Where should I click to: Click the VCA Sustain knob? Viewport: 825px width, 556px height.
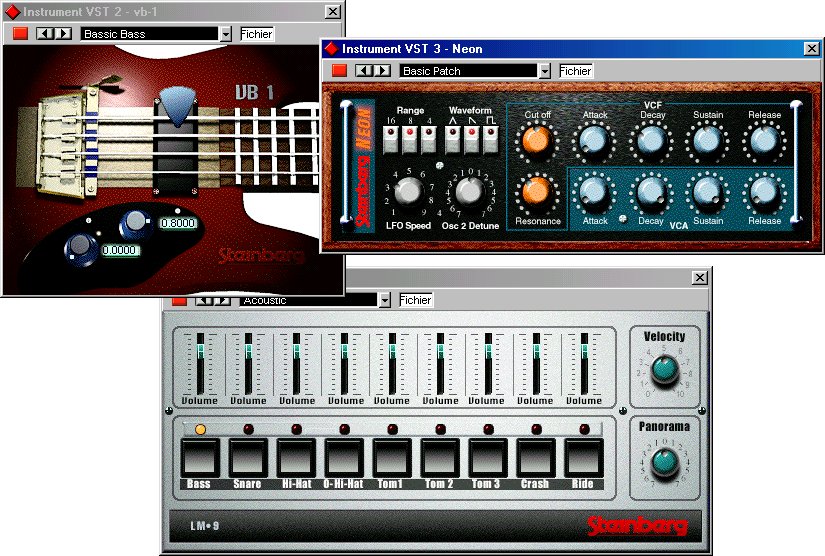tap(707, 191)
